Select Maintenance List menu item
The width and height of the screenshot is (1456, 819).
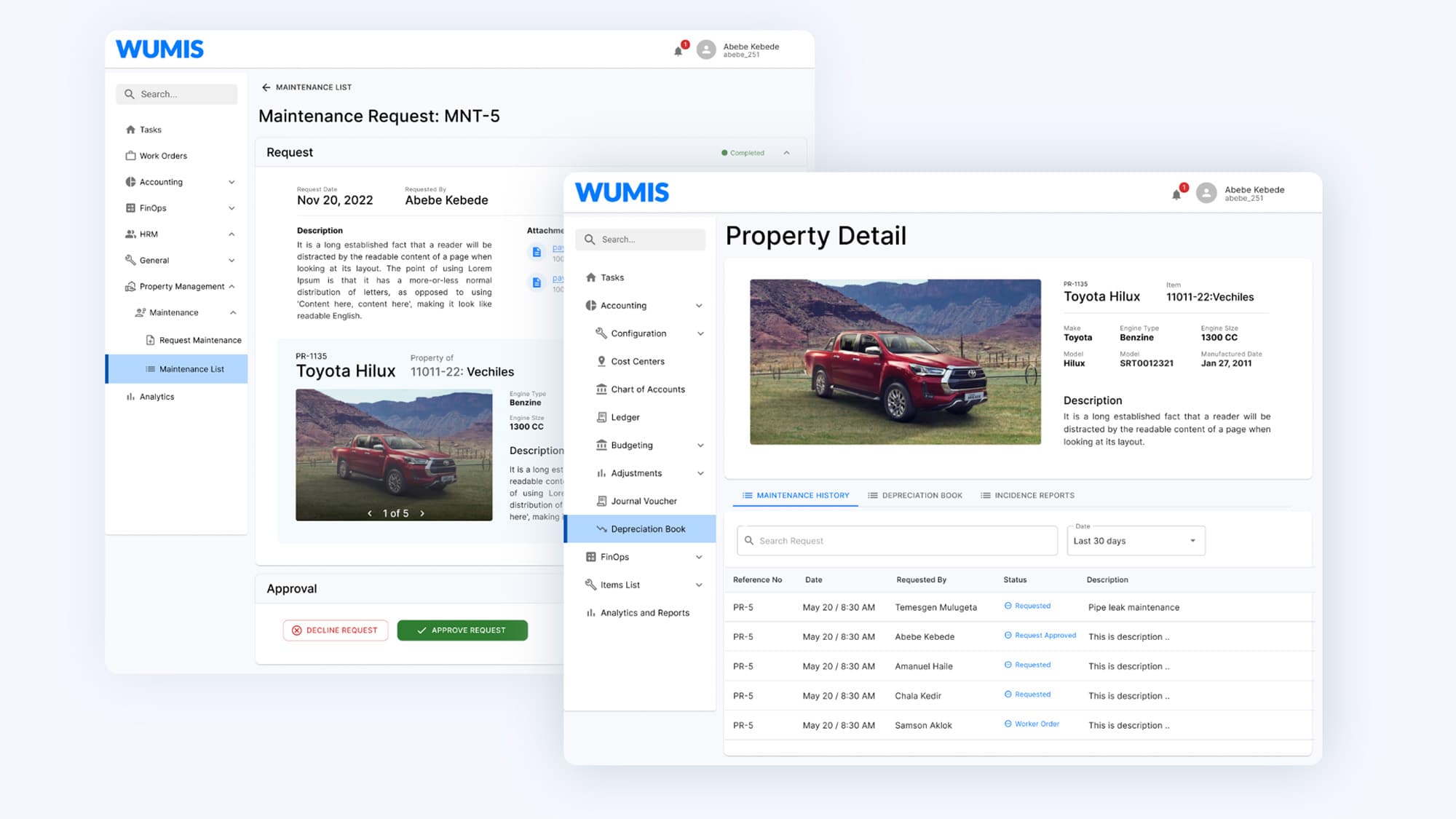177,369
